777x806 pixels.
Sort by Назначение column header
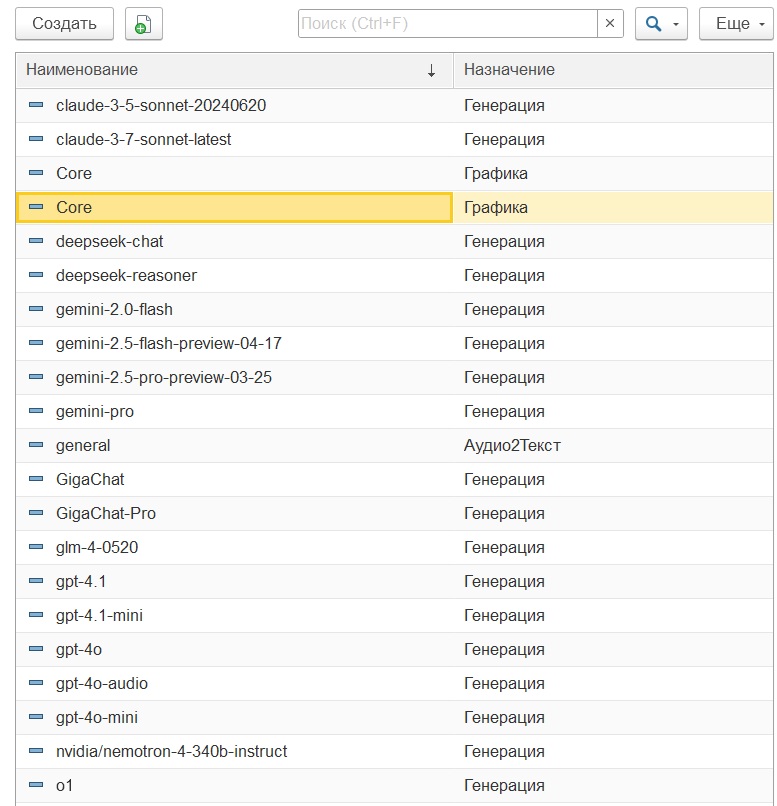tap(613, 70)
